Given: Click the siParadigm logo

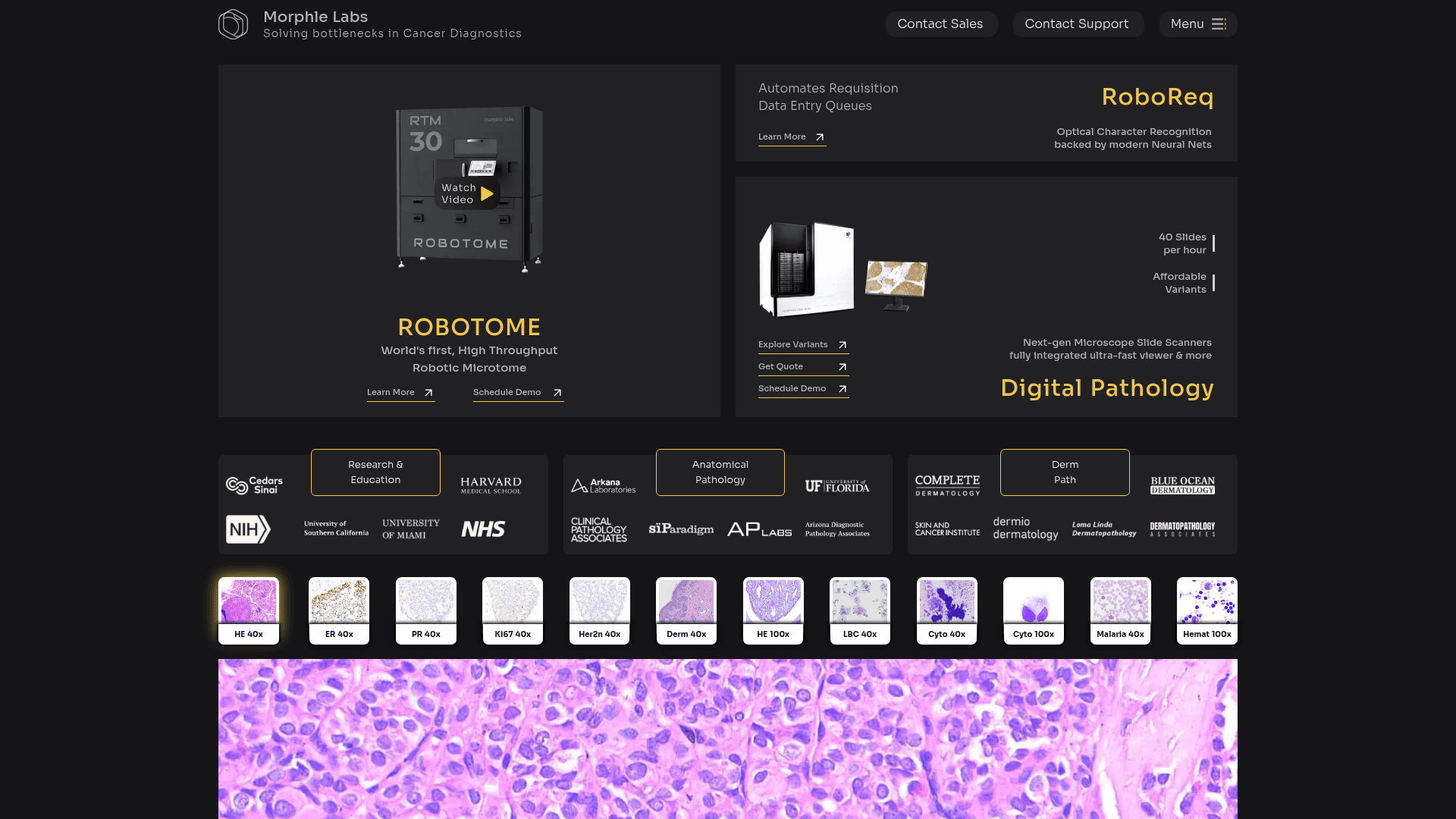Looking at the screenshot, I should (681, 529).
